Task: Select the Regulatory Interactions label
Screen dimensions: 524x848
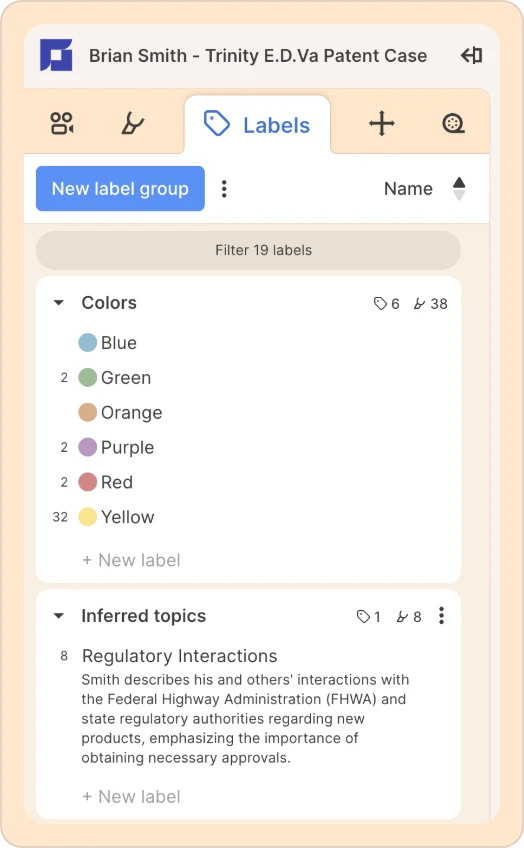Action: click(180, 656)
